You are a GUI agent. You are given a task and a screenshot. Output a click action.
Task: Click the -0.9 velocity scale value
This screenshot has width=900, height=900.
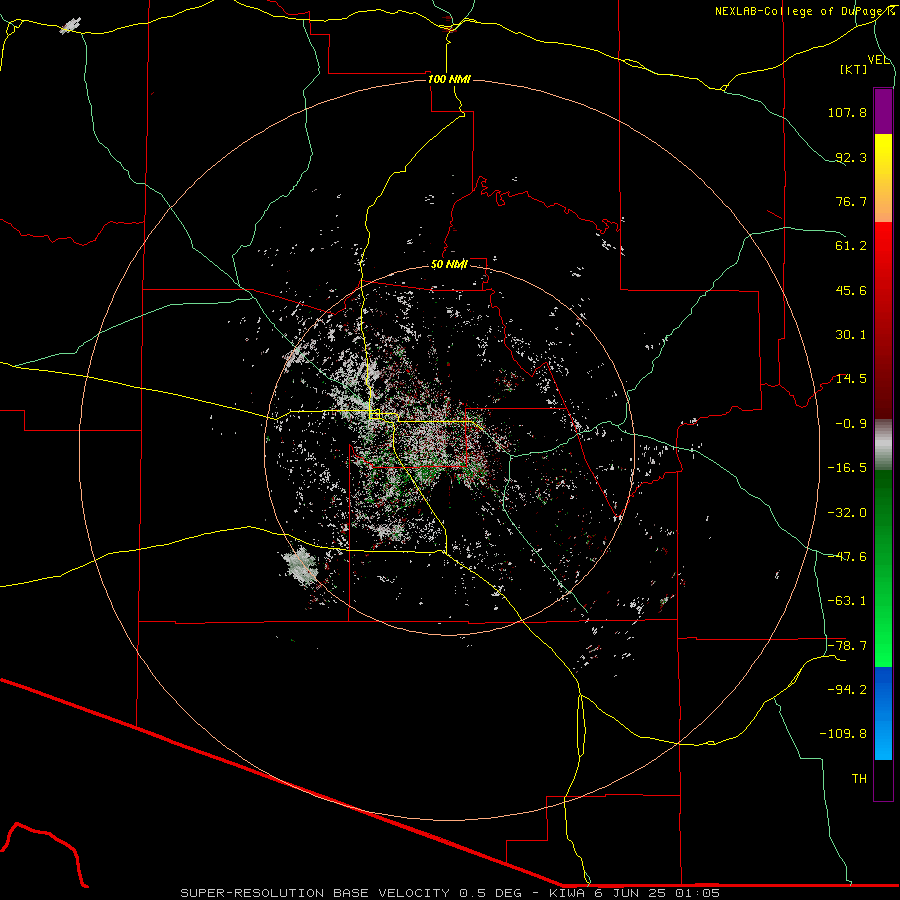point(851,424)
